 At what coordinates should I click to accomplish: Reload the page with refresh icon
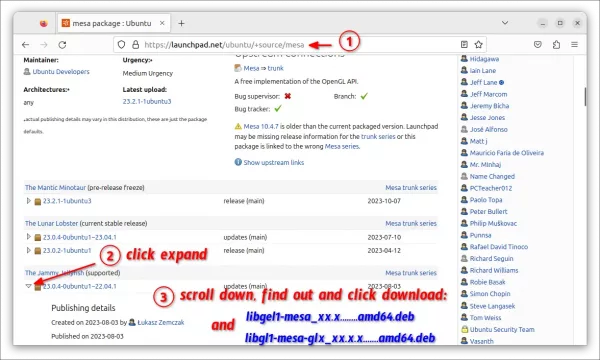pos(62,45)
